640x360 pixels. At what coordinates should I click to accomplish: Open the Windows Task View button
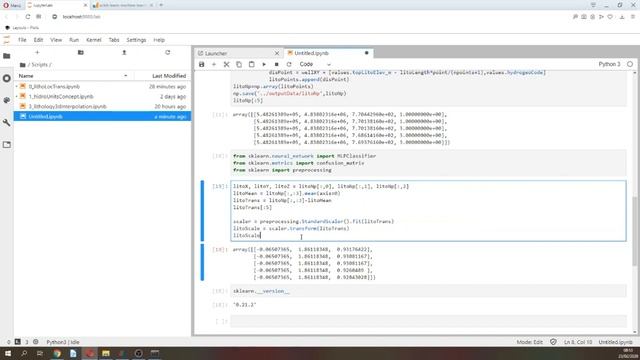[x=40, y=353]
